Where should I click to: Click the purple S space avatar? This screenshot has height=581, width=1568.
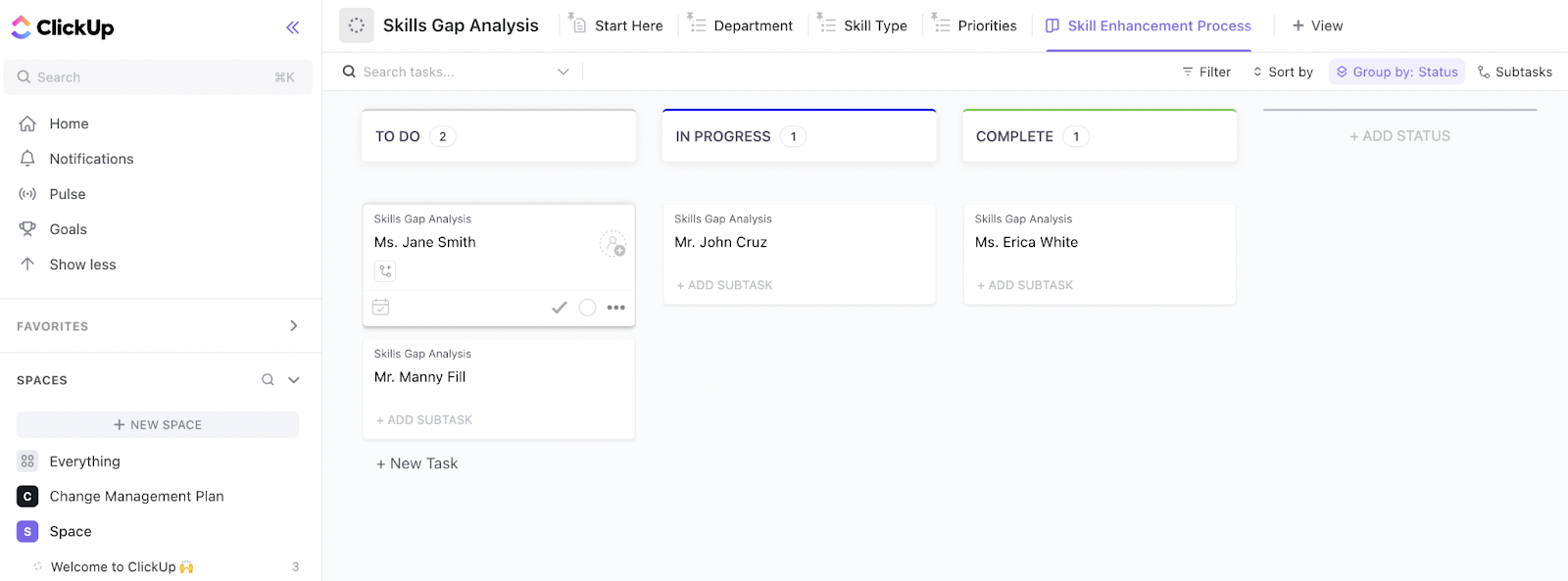tap(27, 532)
